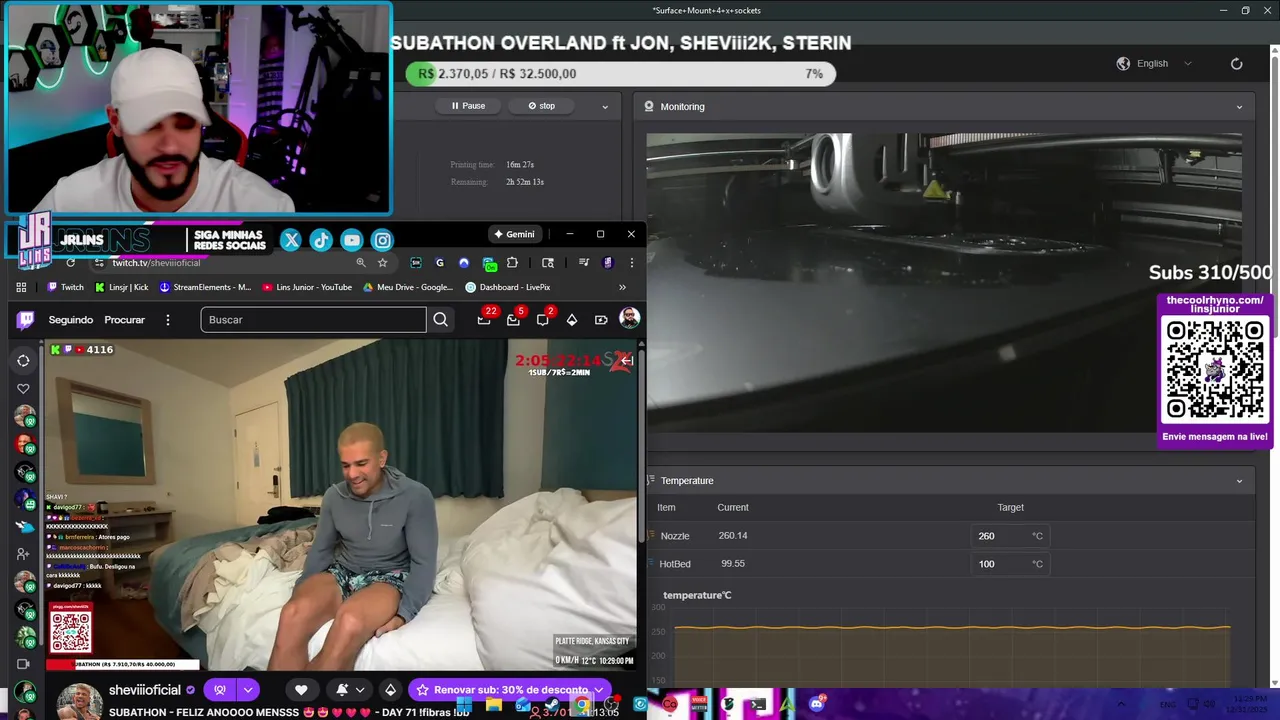The image size is (1280, 720).
Task: Bookmark this page with the star icon
Action: click(x=382, y=263)
